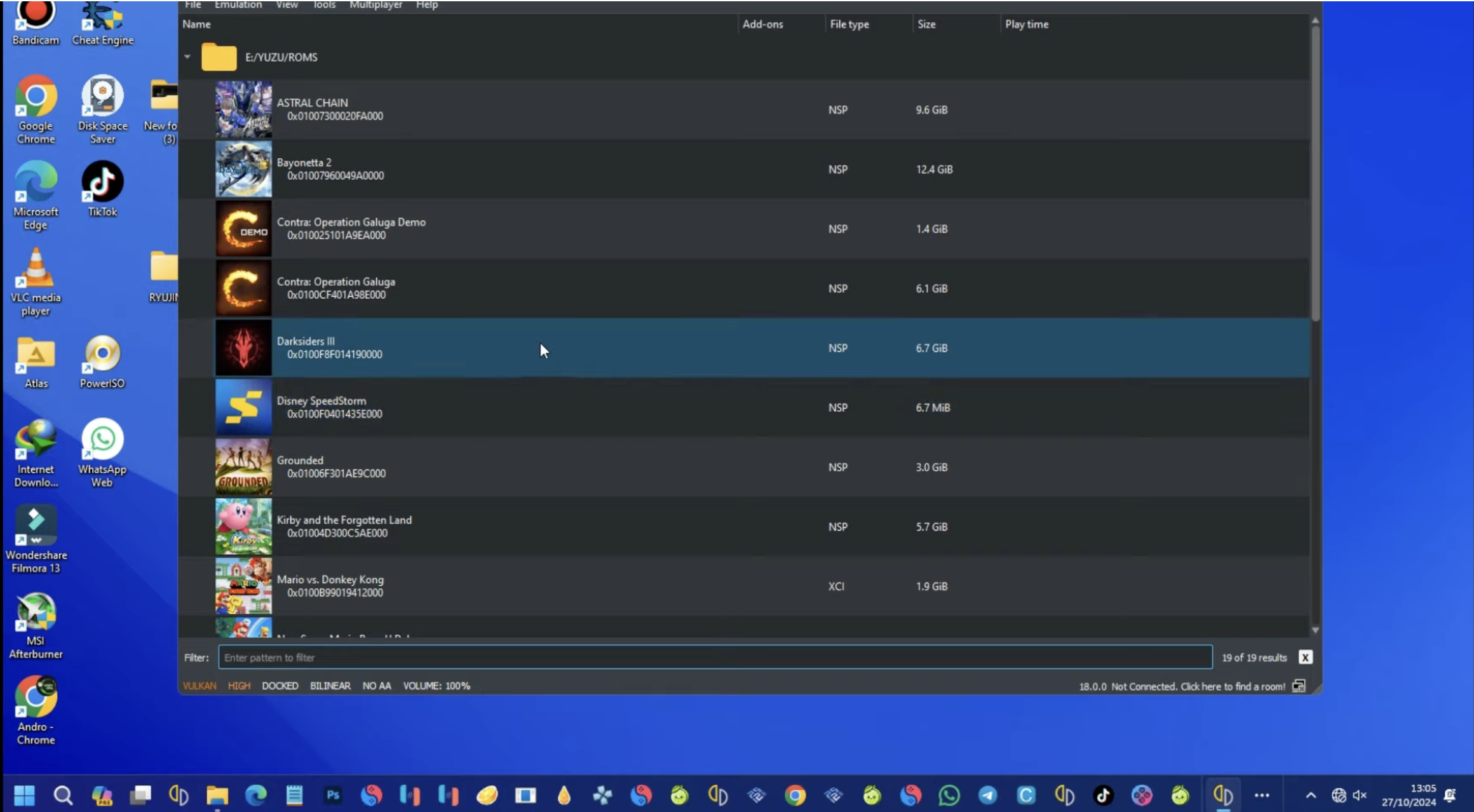Toggle HIGH GPU accuracy setting

[x=239, y=686]
